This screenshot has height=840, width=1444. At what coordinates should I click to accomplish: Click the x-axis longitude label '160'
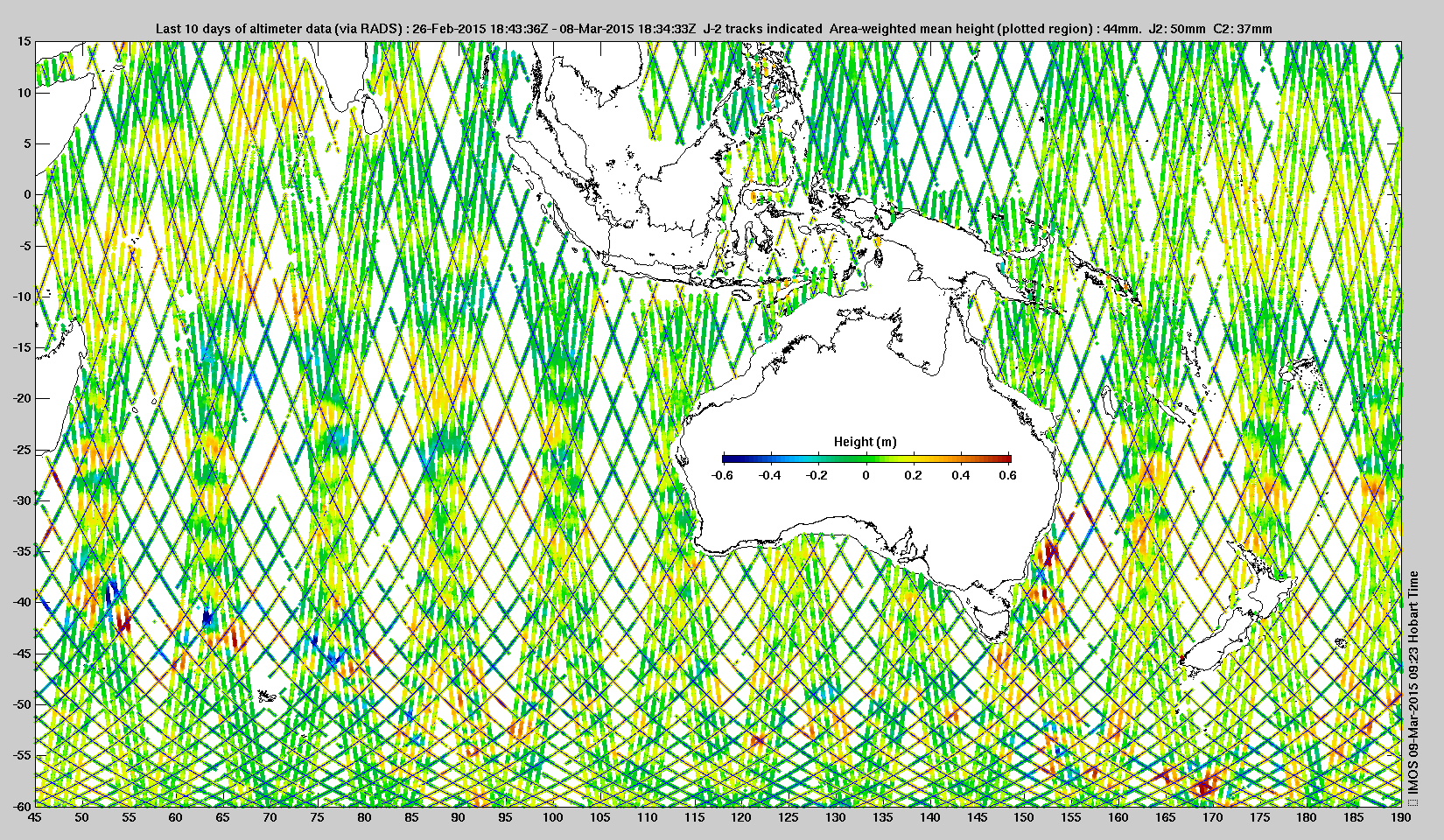(1118, 817)
